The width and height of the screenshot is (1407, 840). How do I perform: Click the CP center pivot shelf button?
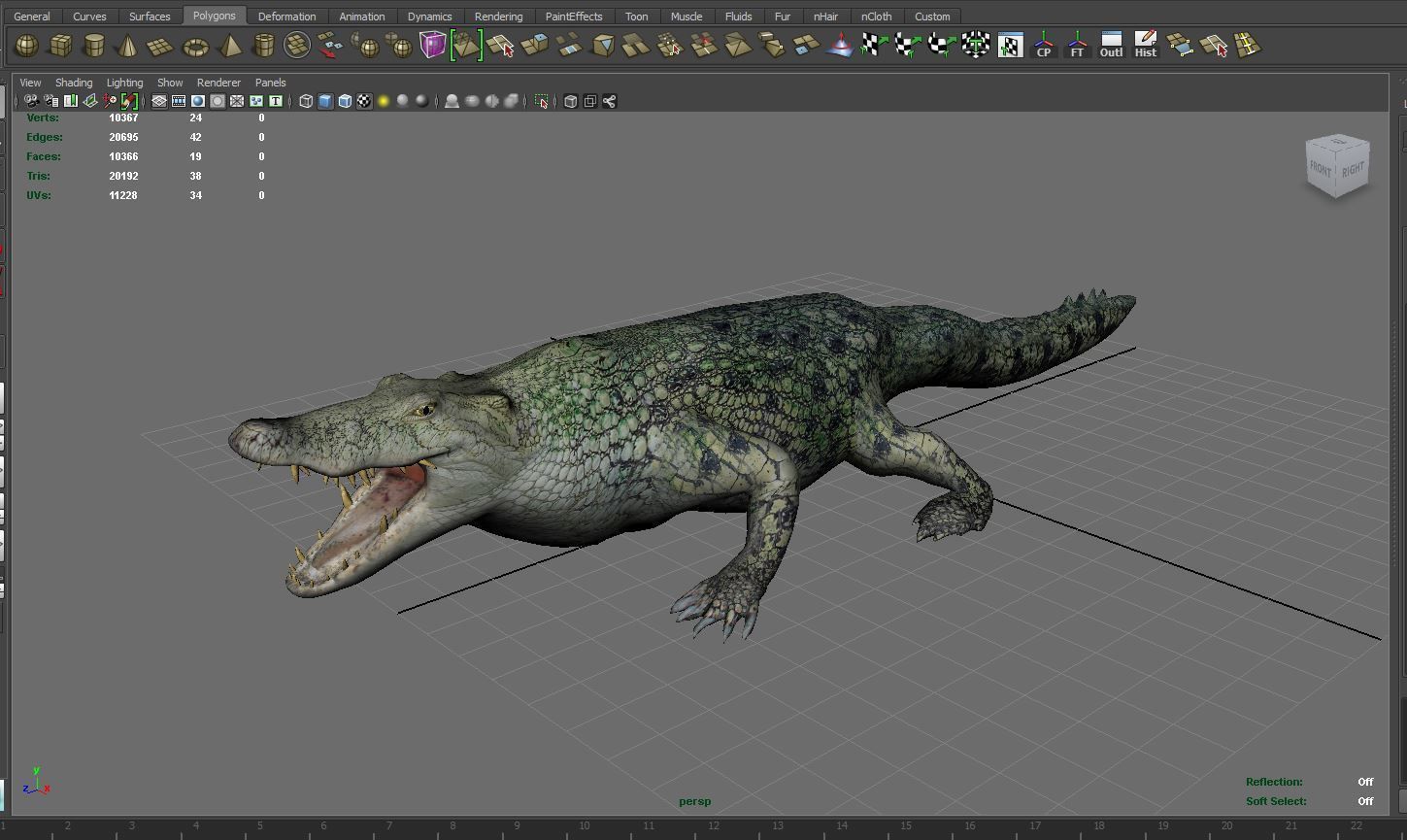pos(1044,45)
